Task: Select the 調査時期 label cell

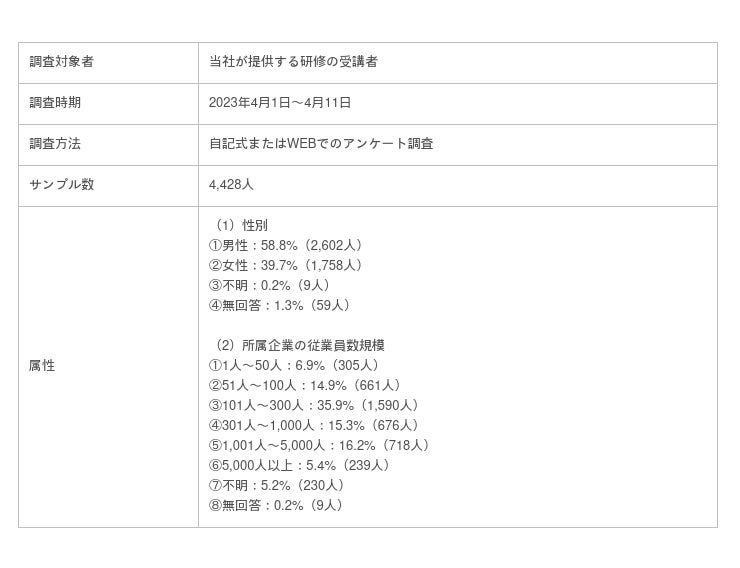Action: 55,103
